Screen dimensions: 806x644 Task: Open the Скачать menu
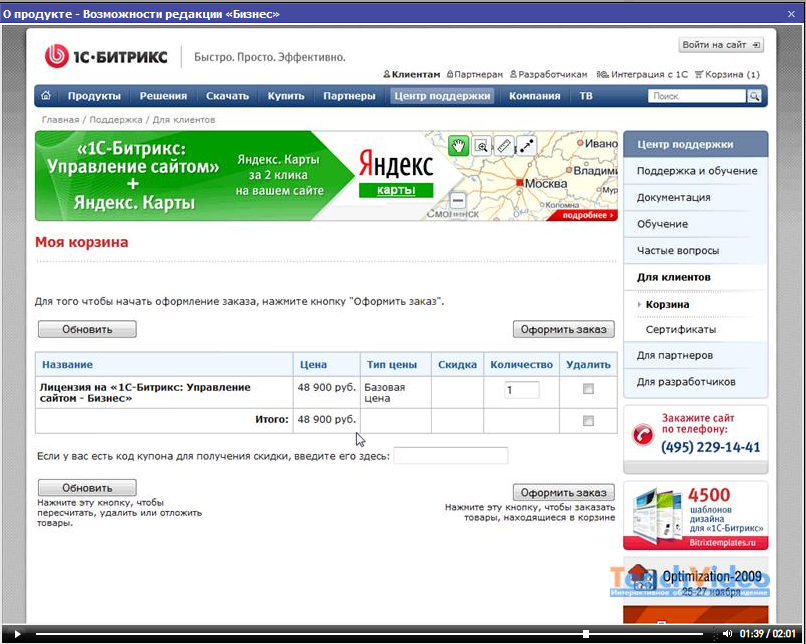[227, 96]
